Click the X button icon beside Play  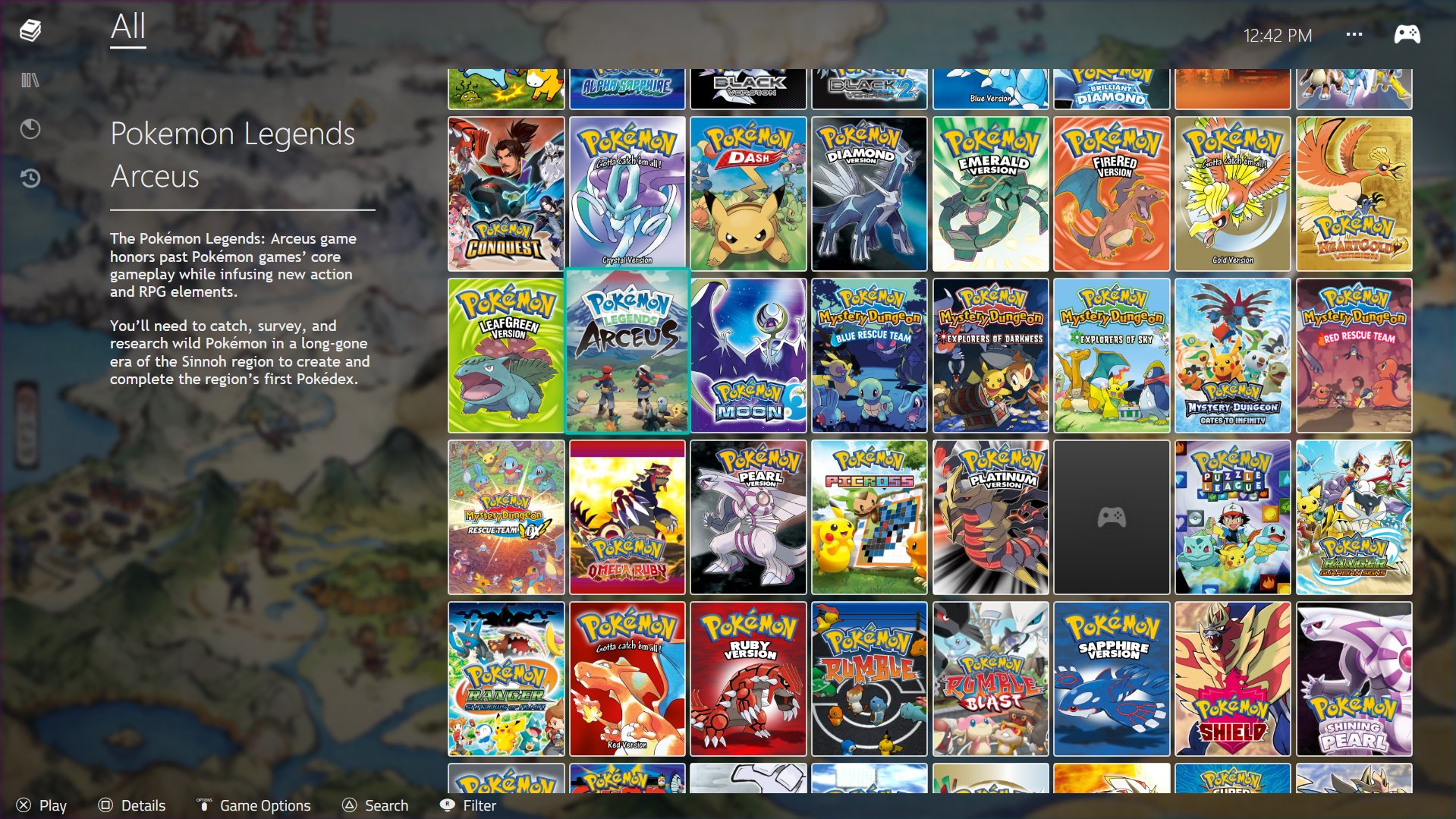(24, 805)
